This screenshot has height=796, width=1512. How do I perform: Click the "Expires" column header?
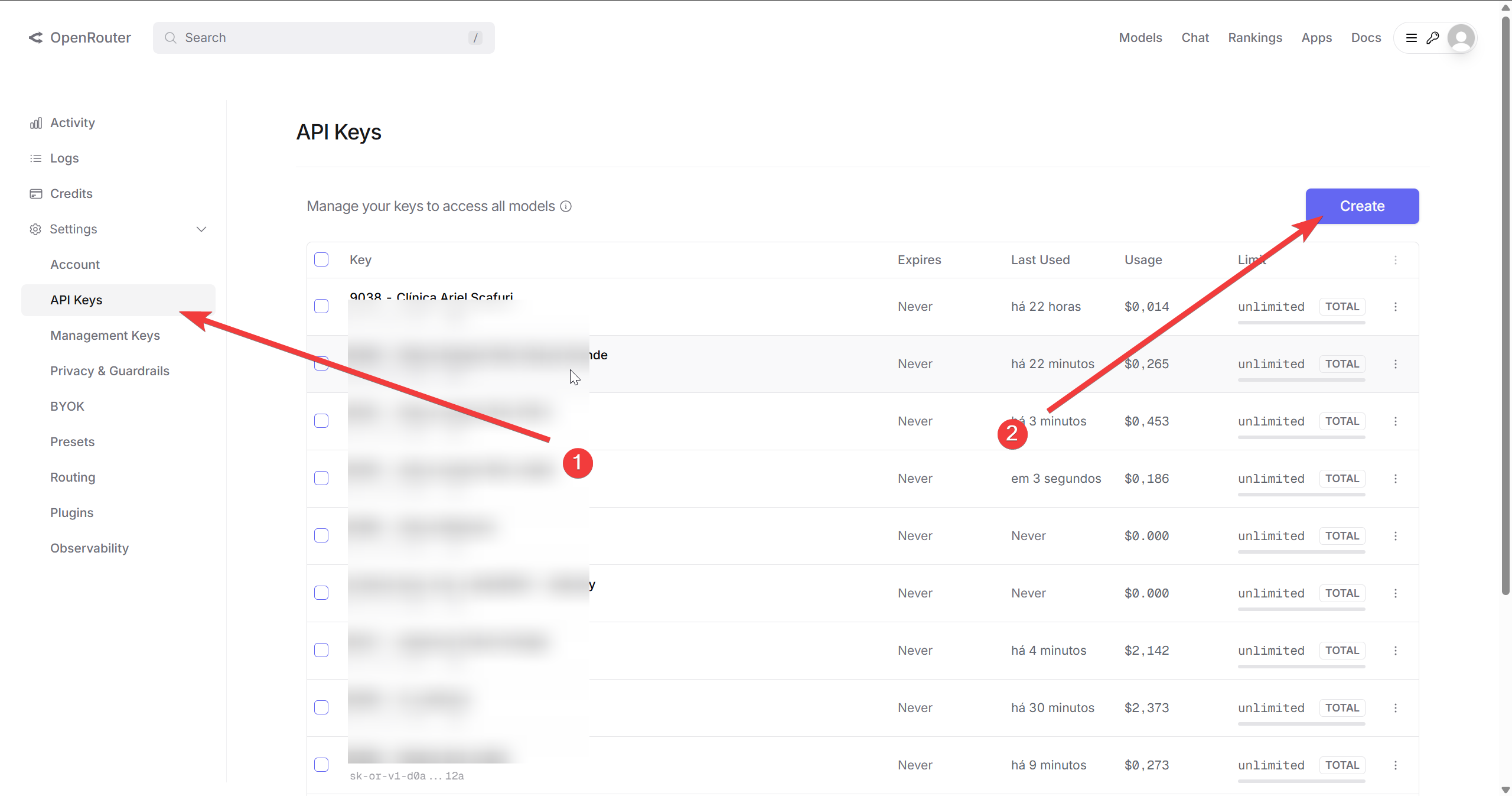(919, 260)
